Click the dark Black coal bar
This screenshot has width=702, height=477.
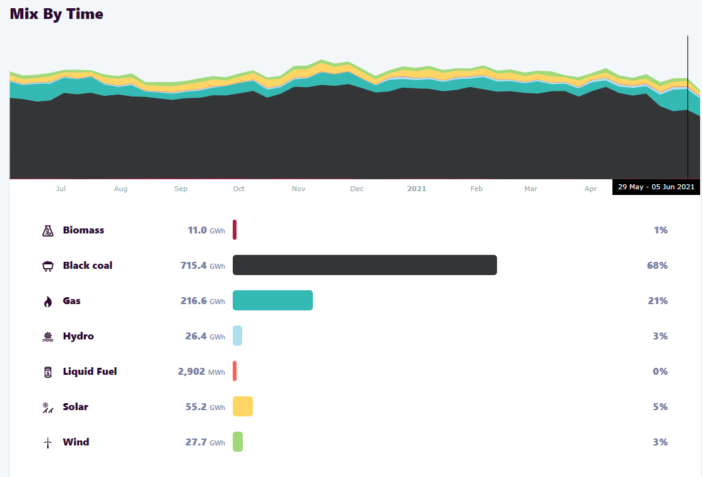(364, 265)
